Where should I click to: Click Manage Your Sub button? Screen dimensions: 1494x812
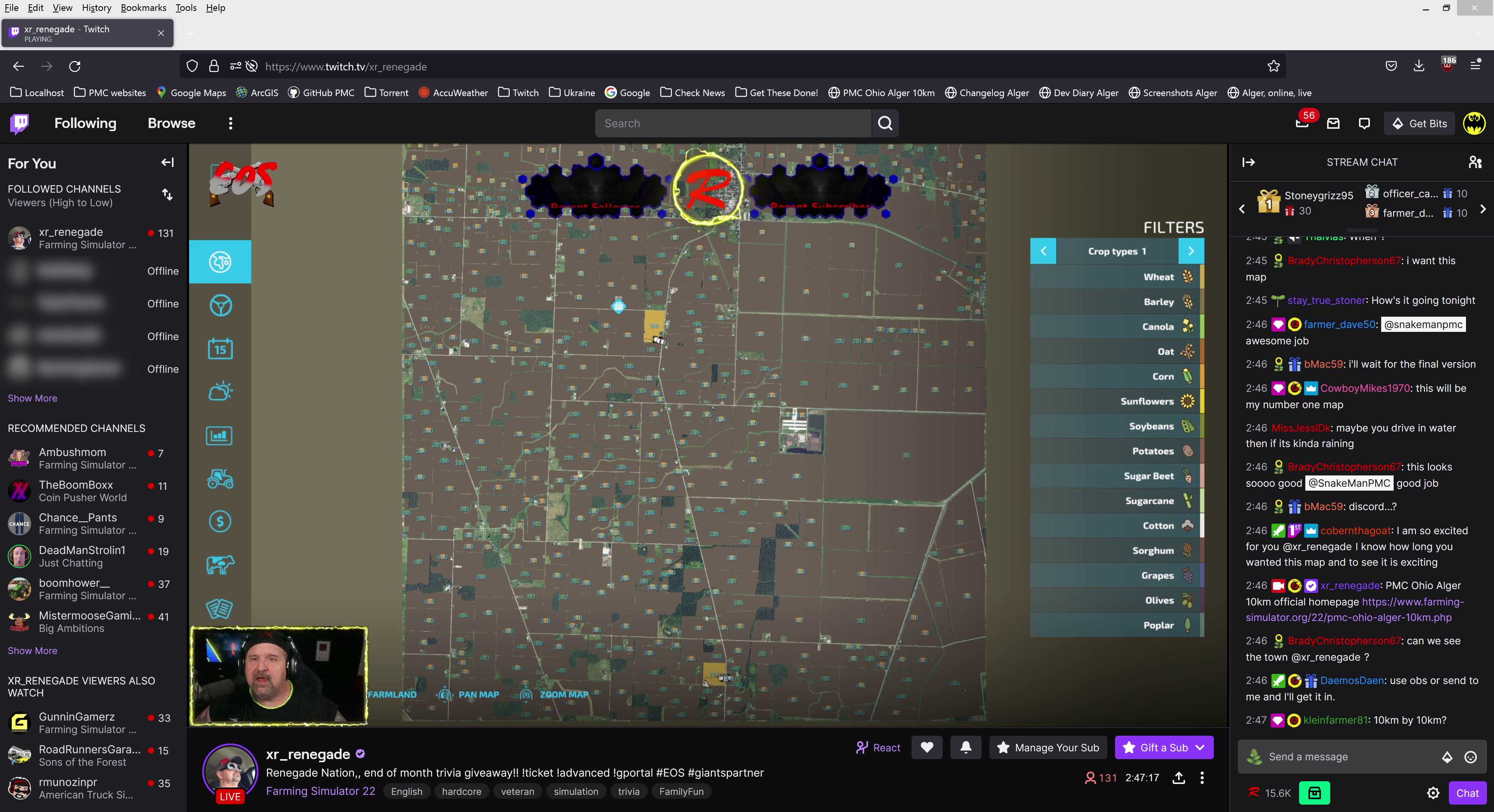pos(1049,748)
